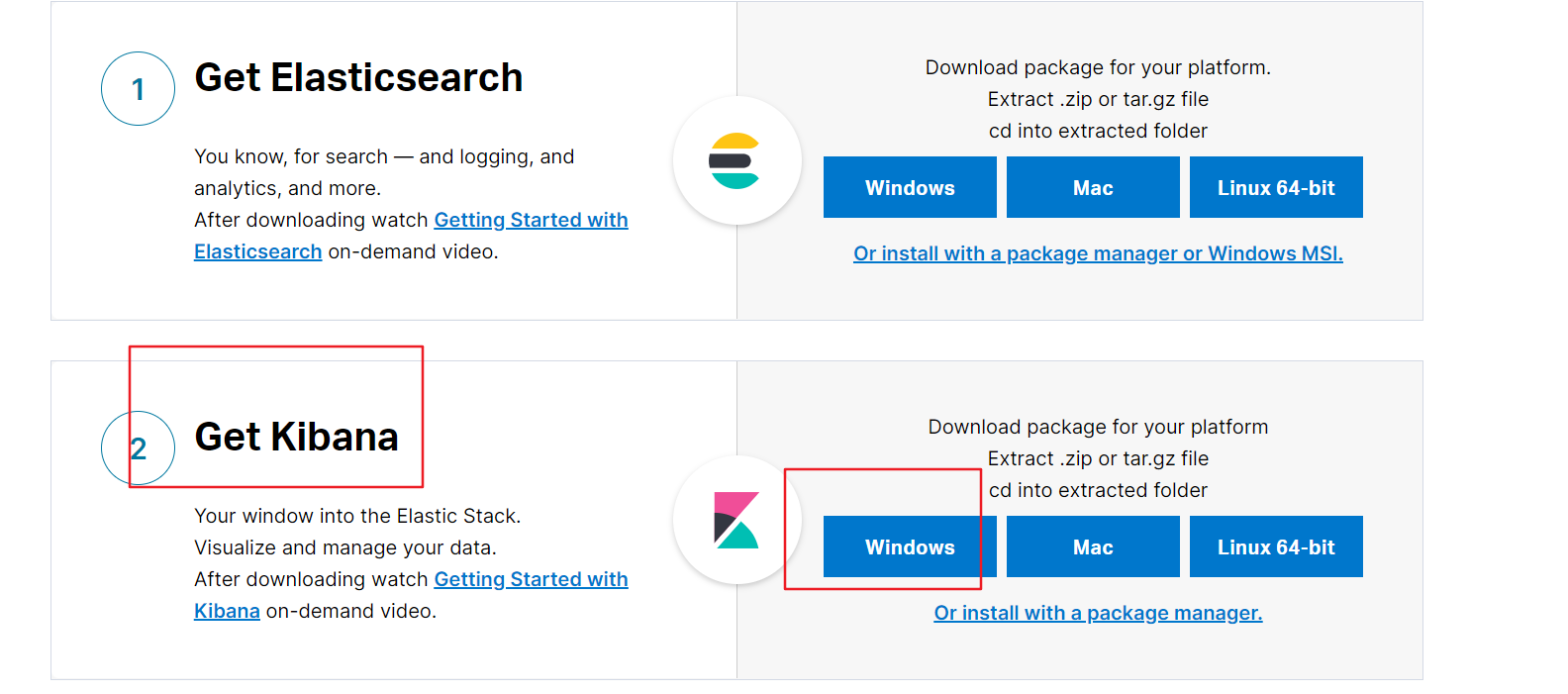Download Kibana for Windows
The image size is (1568, 694).
tap(910, 546)
